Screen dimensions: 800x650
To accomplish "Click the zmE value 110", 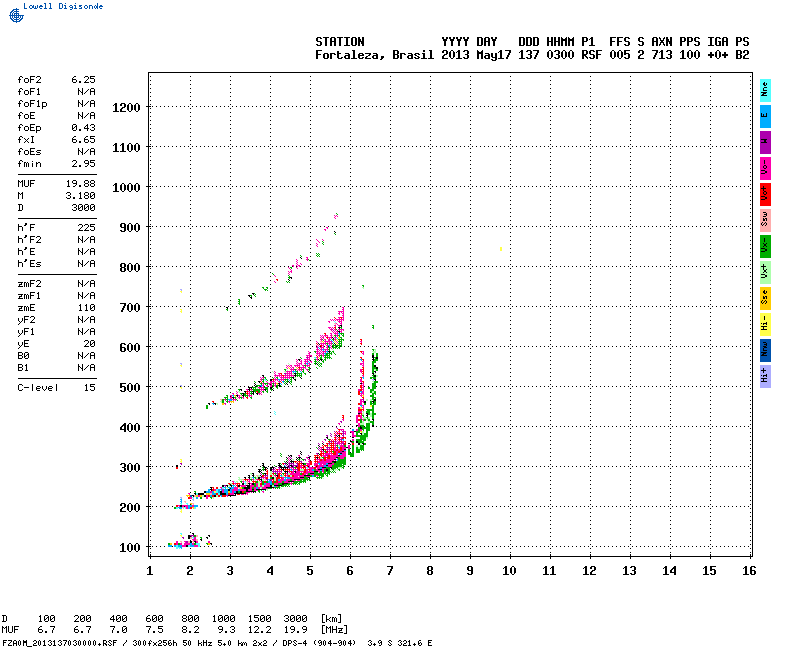I will (x=87, y=308).
